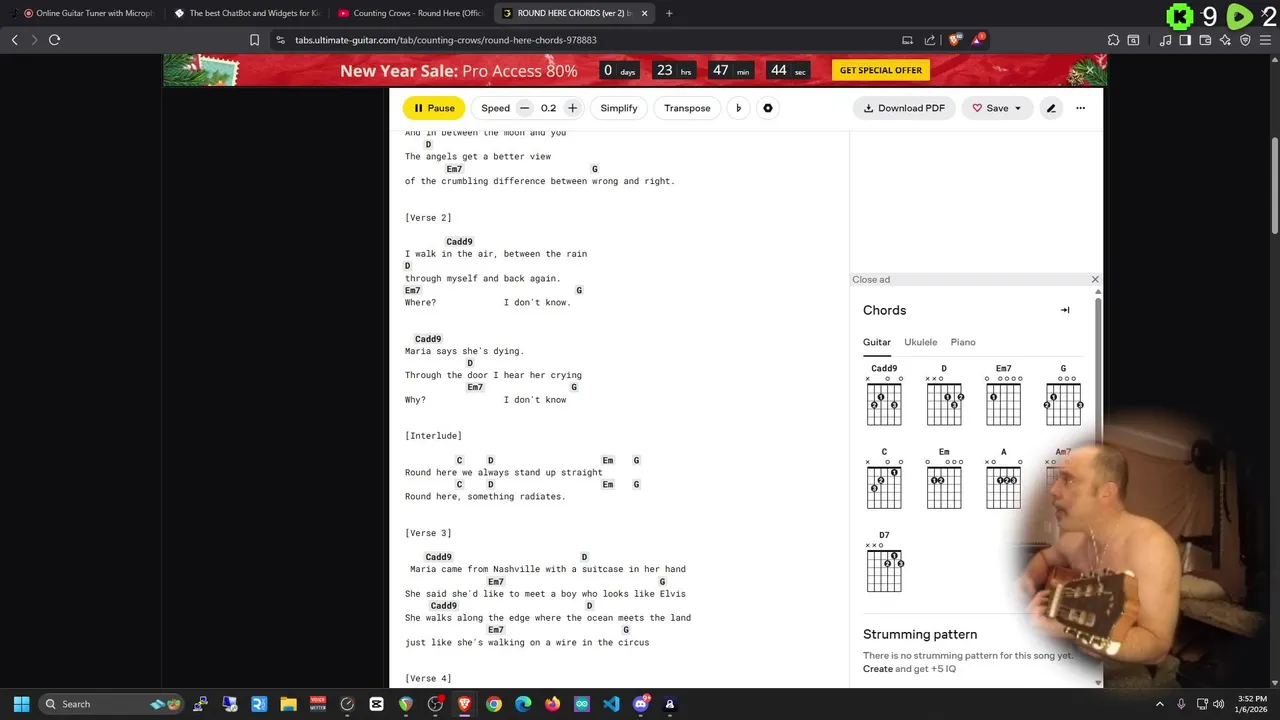Open the tab display settings gear
Image resolution: width=1280 pixels, height=720 pixels.
tap(768, 108)
